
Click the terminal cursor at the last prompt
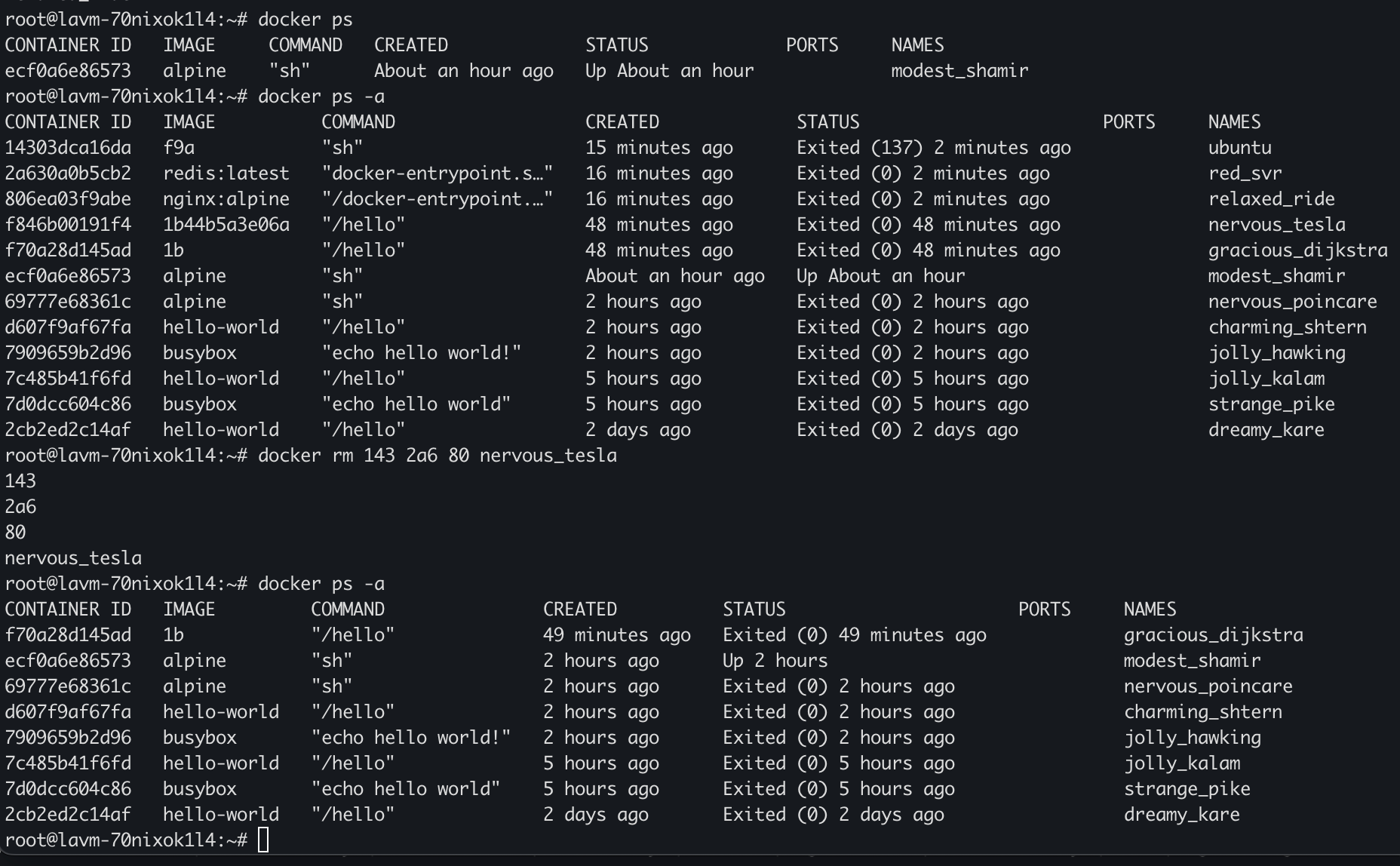pyautogui.click(x=263, y=840)
